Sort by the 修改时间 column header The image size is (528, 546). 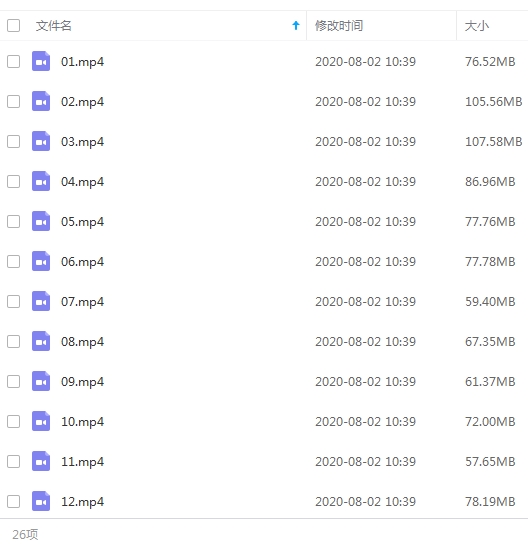pyautogui.click(x=339, y=26)
